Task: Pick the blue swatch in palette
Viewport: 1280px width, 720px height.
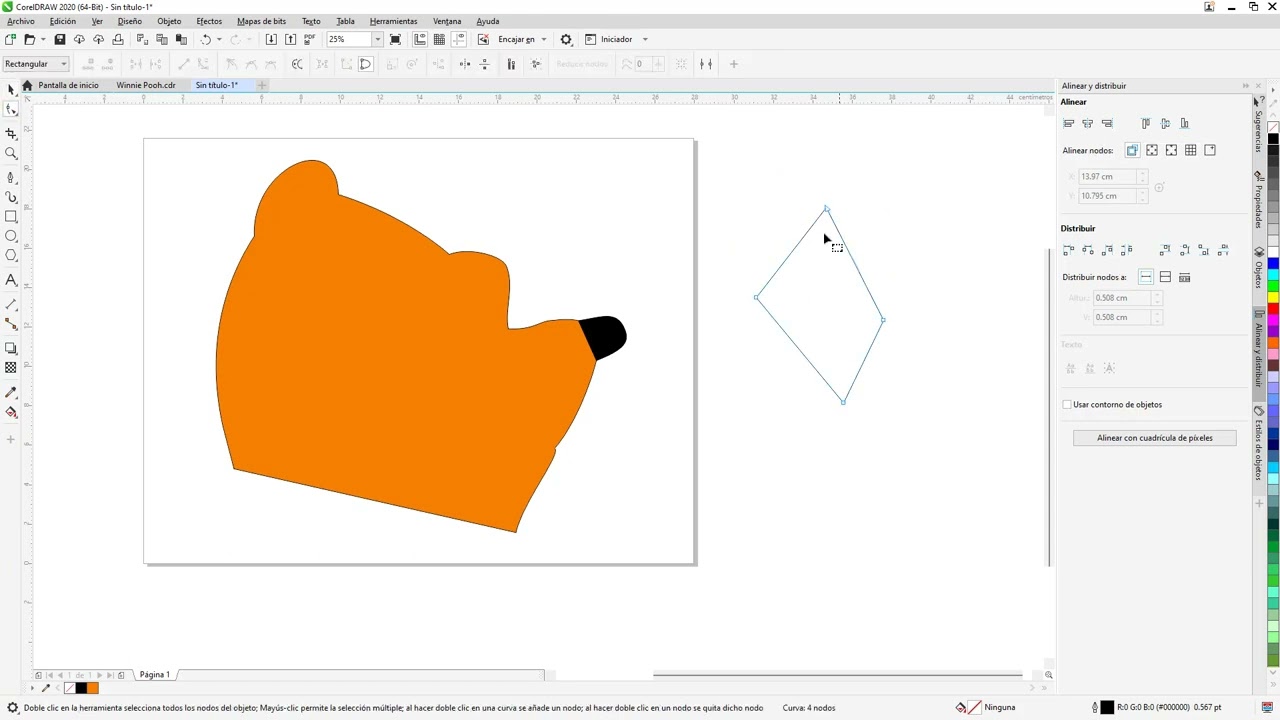Action: pyautogui.click(x=1274, y=263)
